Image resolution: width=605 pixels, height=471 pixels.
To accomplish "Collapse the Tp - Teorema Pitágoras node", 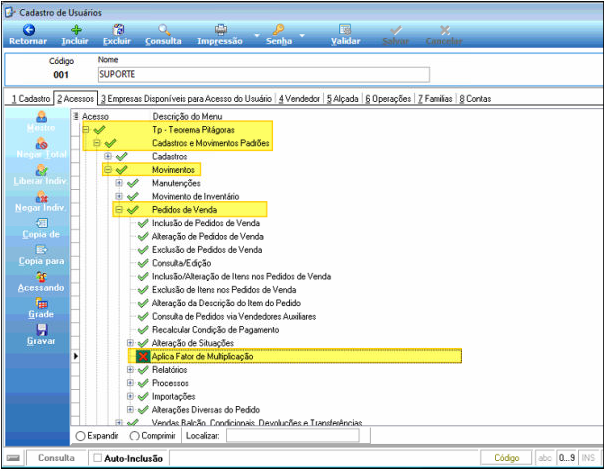I will coord(86,130).
